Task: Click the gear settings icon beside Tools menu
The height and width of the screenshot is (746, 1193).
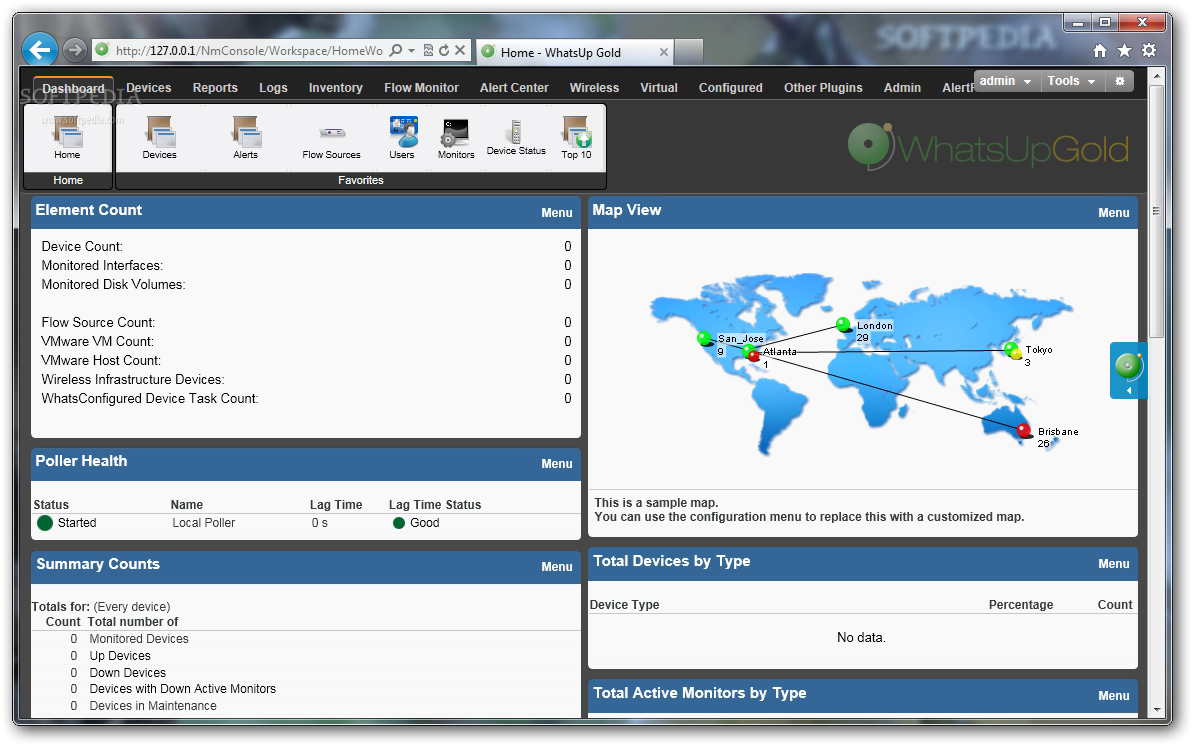Action: coord(1120,81)
